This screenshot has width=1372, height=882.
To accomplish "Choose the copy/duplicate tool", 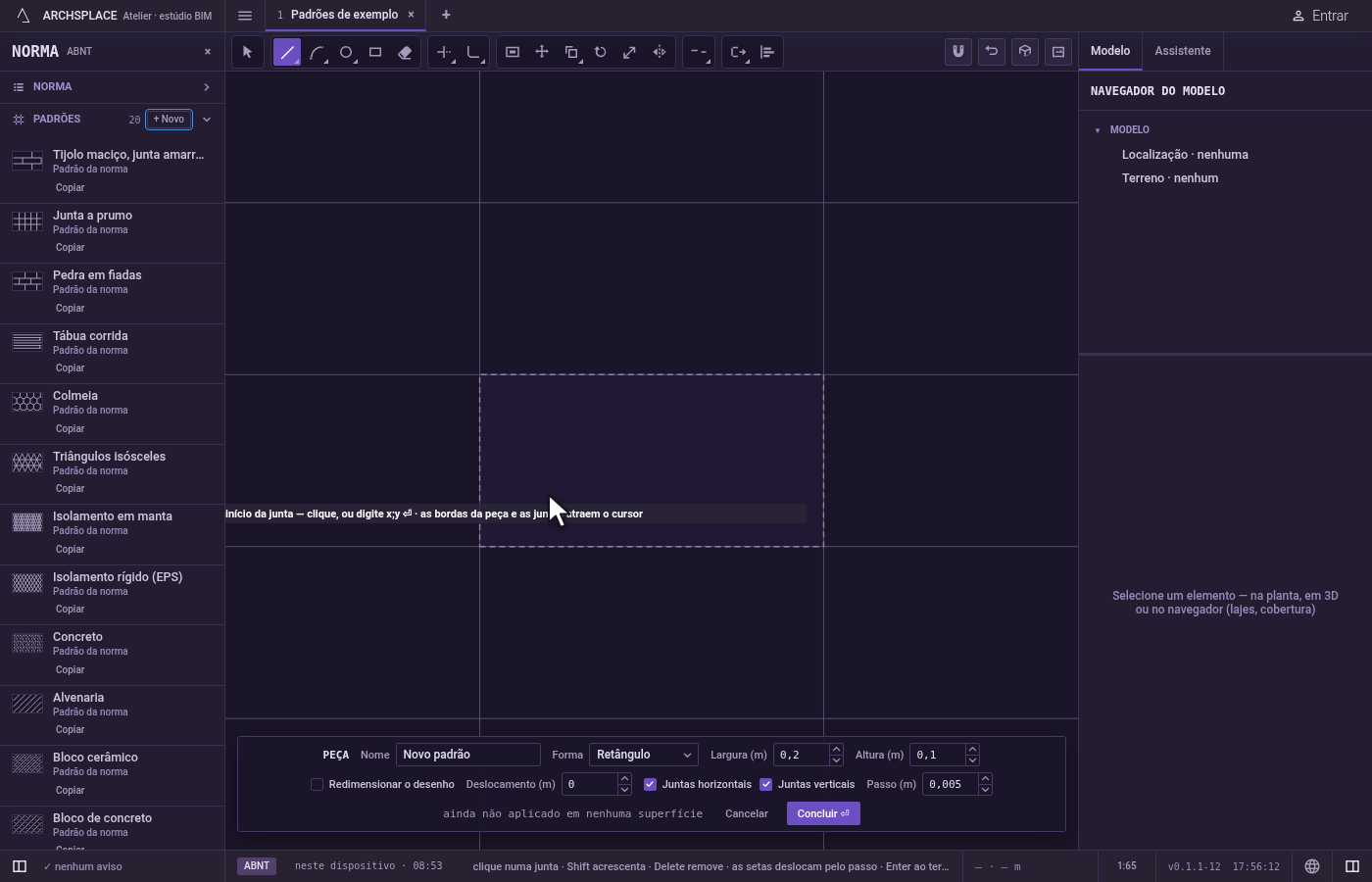I will 571,52.
